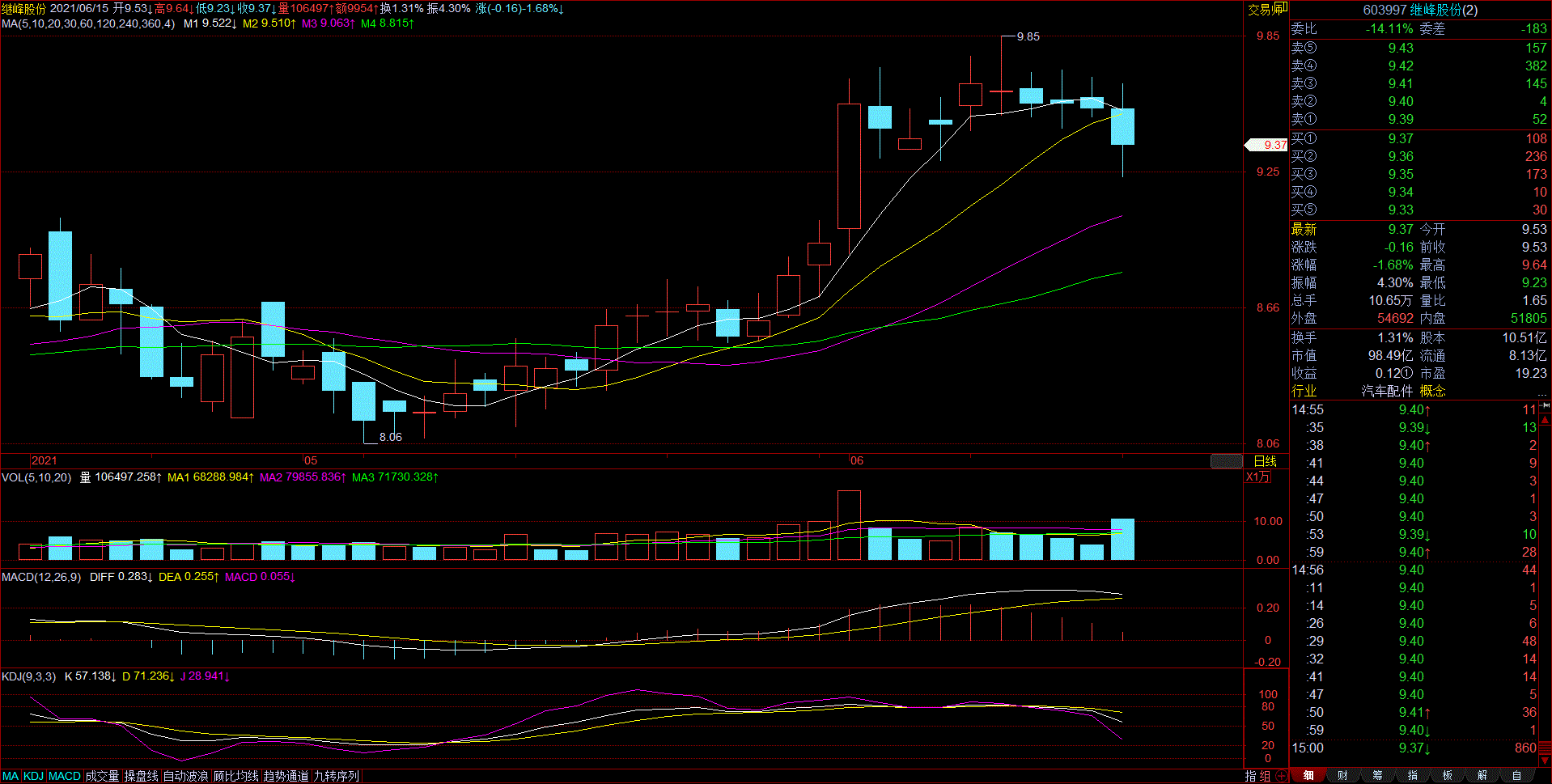Click the 市值 98.49亿 value
Image resolution: width=1552 pixels, height=784 pixels.
coord(1391,355)
